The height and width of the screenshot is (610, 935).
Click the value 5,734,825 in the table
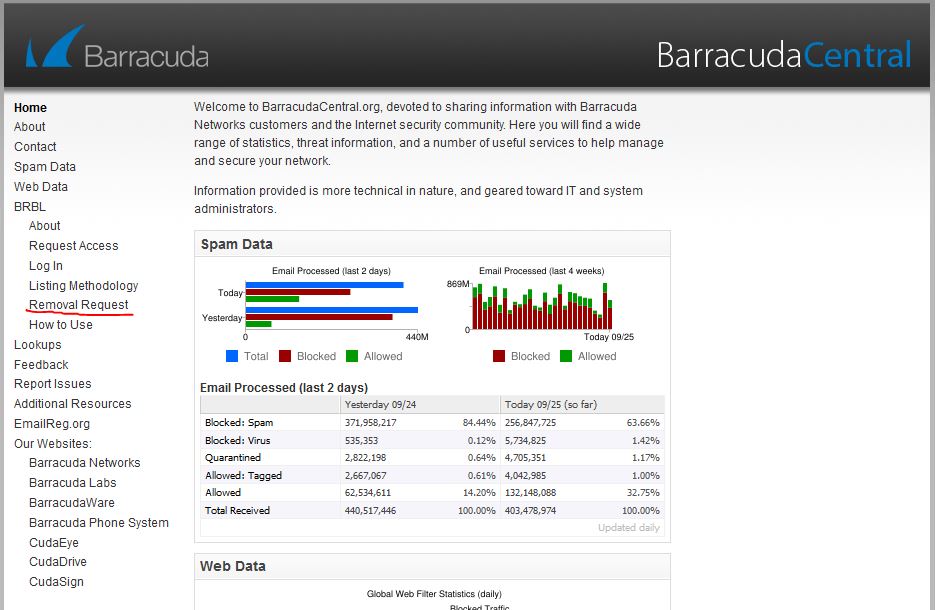click(x=525, y=441)
